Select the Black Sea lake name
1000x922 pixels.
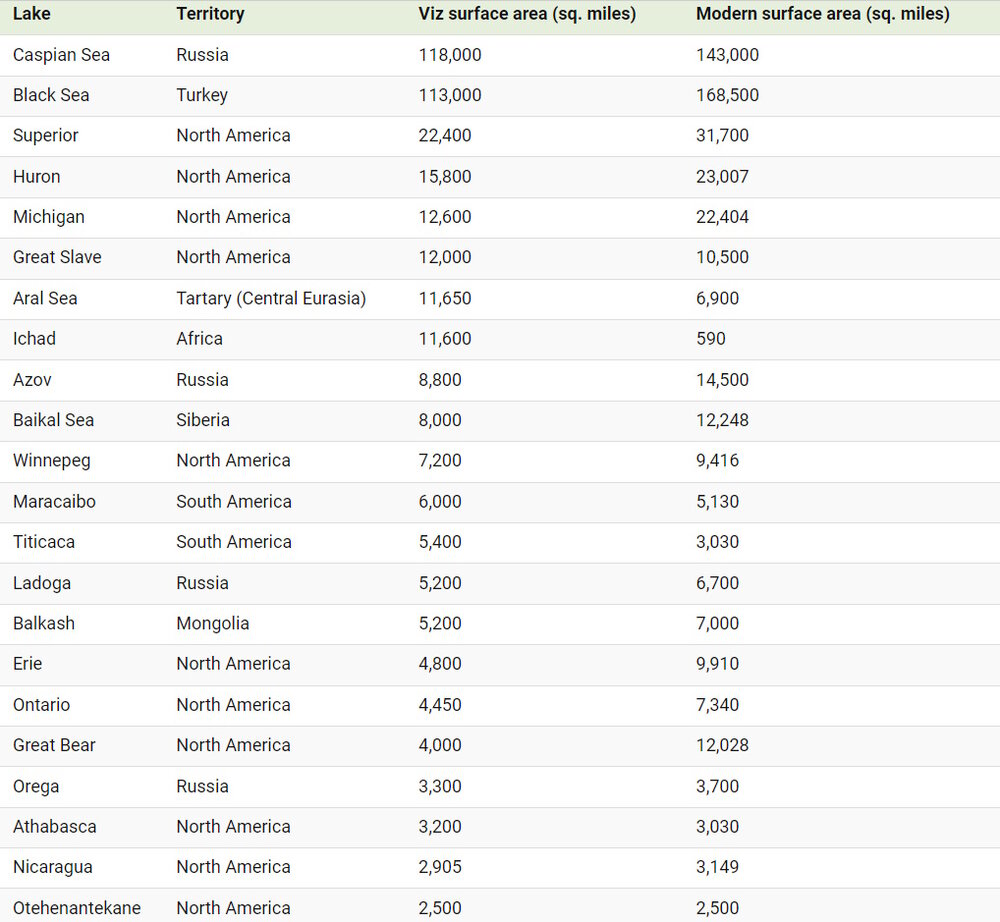pos(51,95)
